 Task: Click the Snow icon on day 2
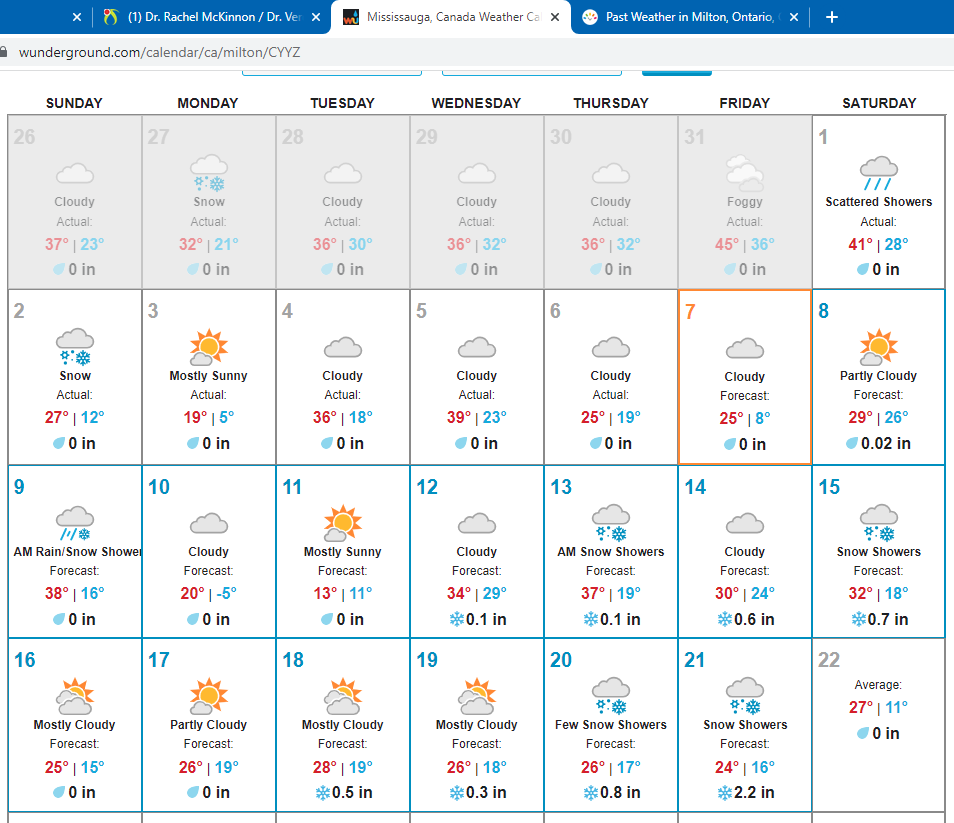click(x=75, y=347)
